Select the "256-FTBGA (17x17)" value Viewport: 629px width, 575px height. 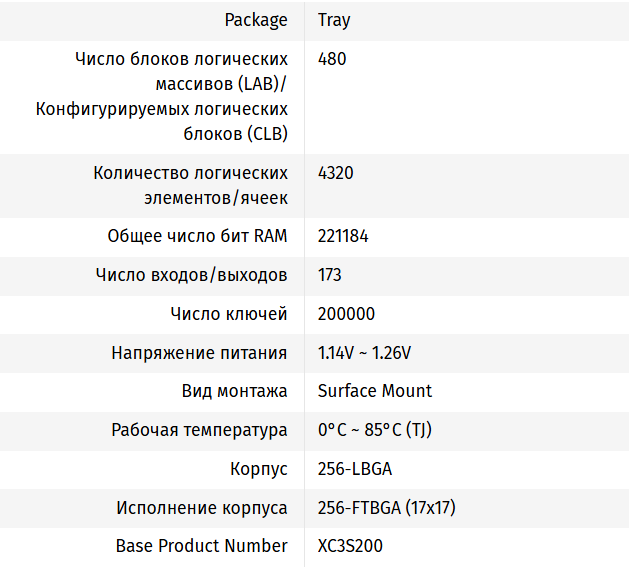point(386,508)
